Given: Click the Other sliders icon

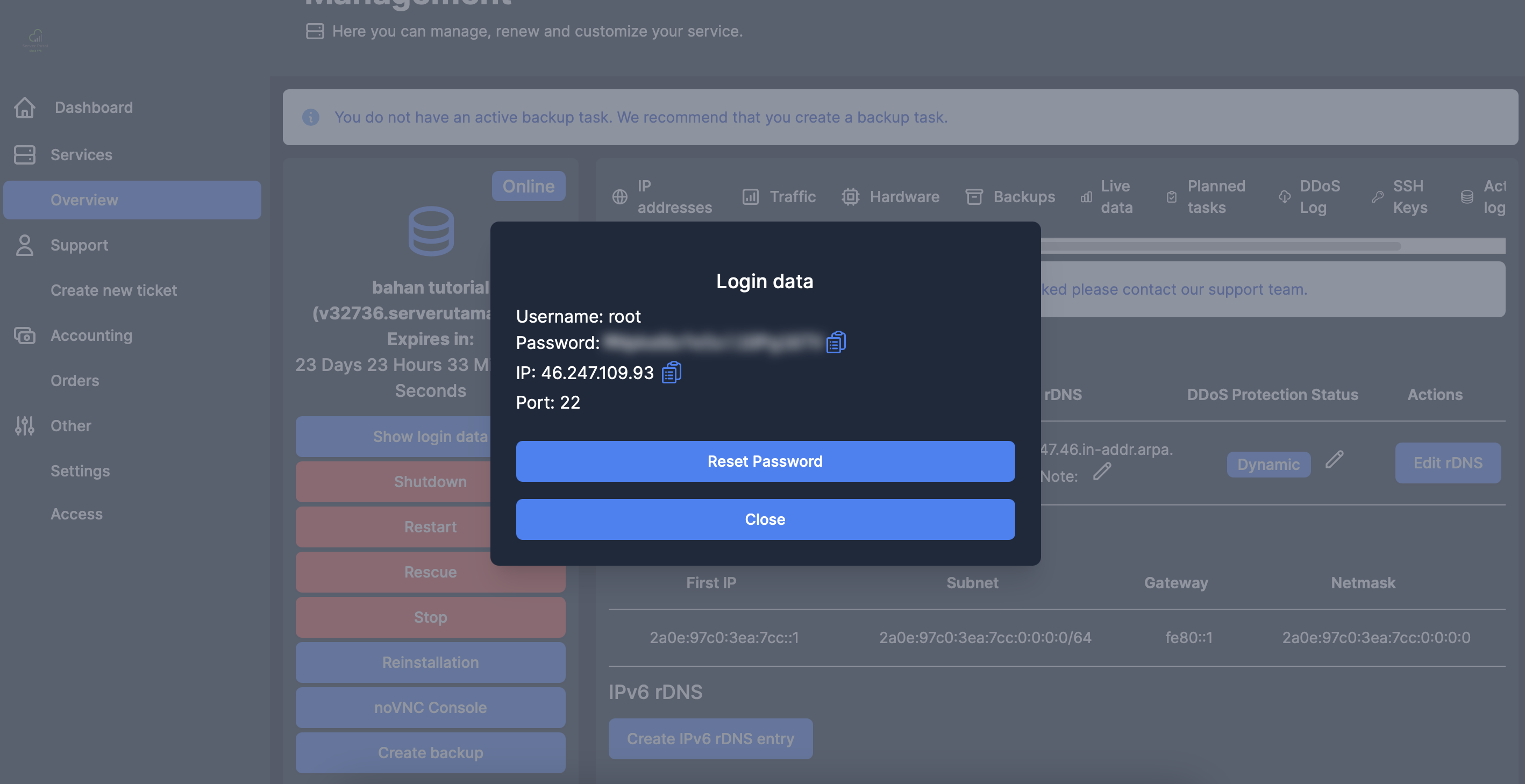Looking at the screenshot, I should click(24, 426).
